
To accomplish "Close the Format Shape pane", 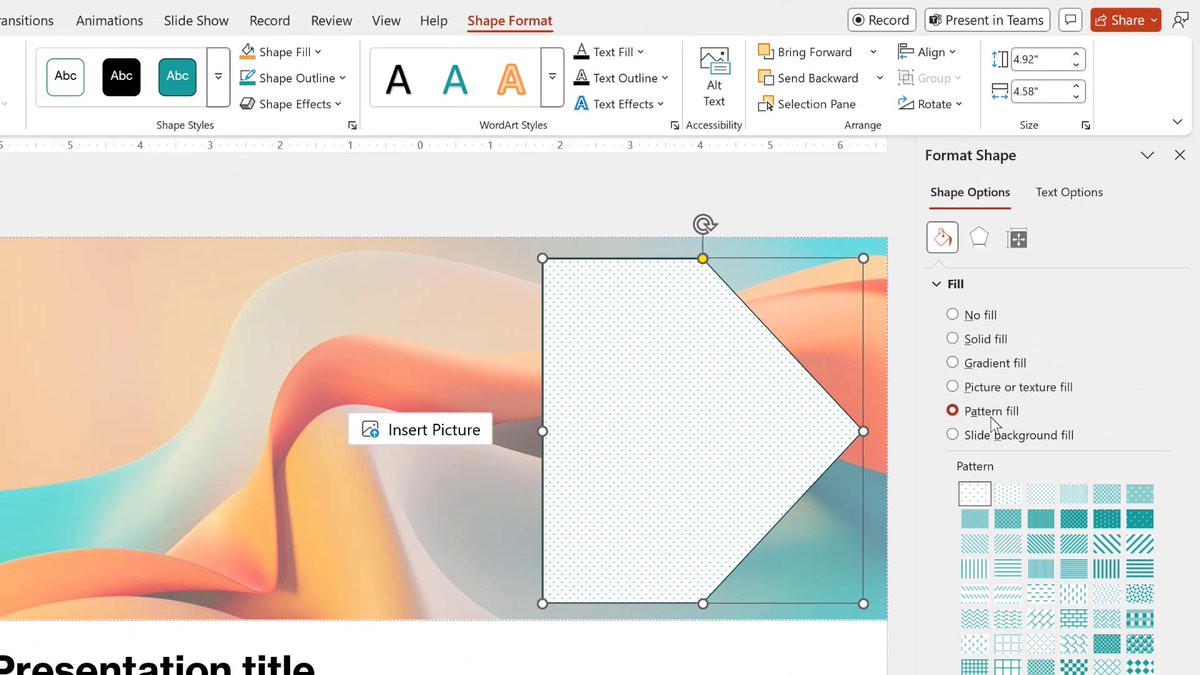I will 1180,155.
